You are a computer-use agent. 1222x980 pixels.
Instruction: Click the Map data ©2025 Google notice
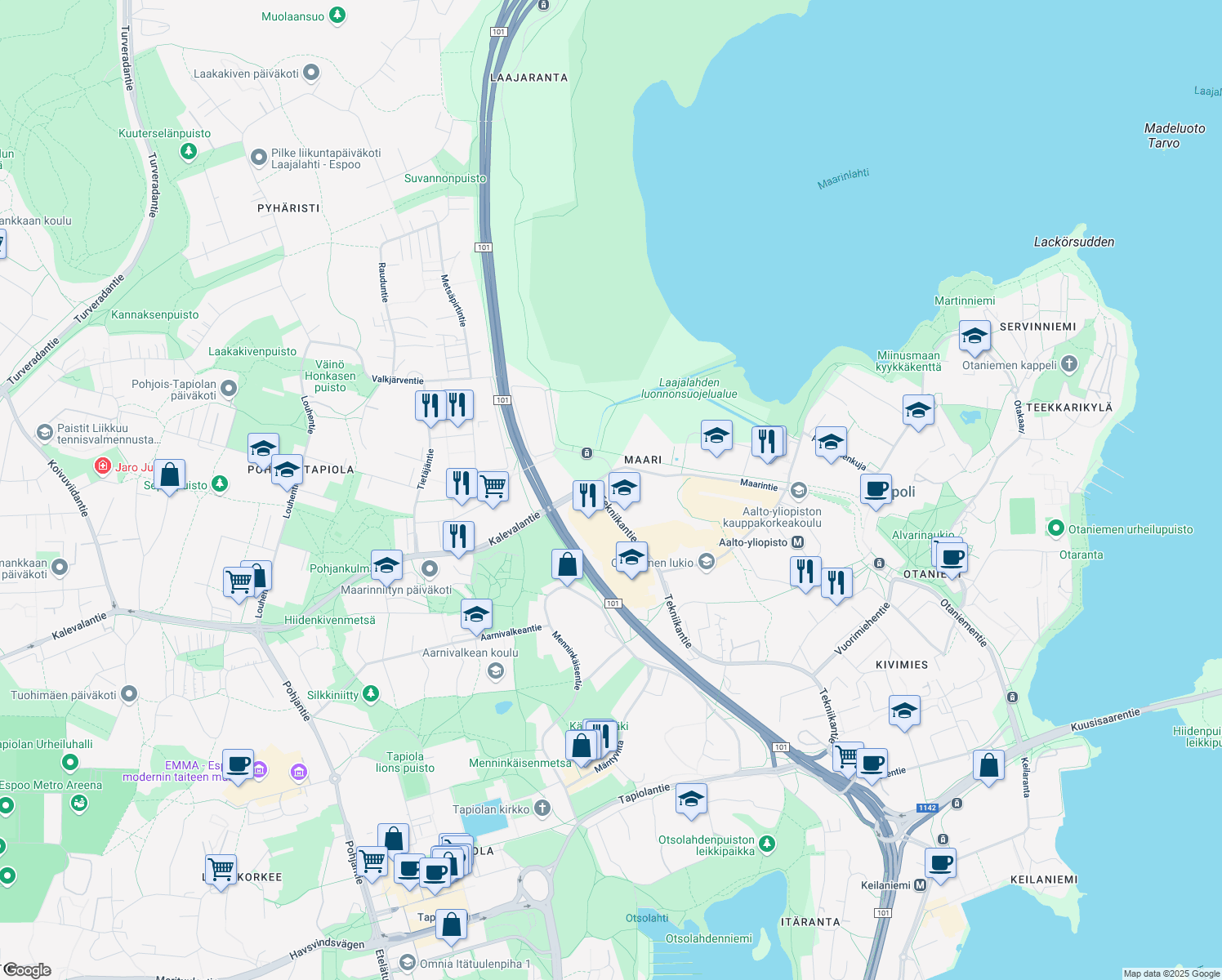pos(1171,973)
